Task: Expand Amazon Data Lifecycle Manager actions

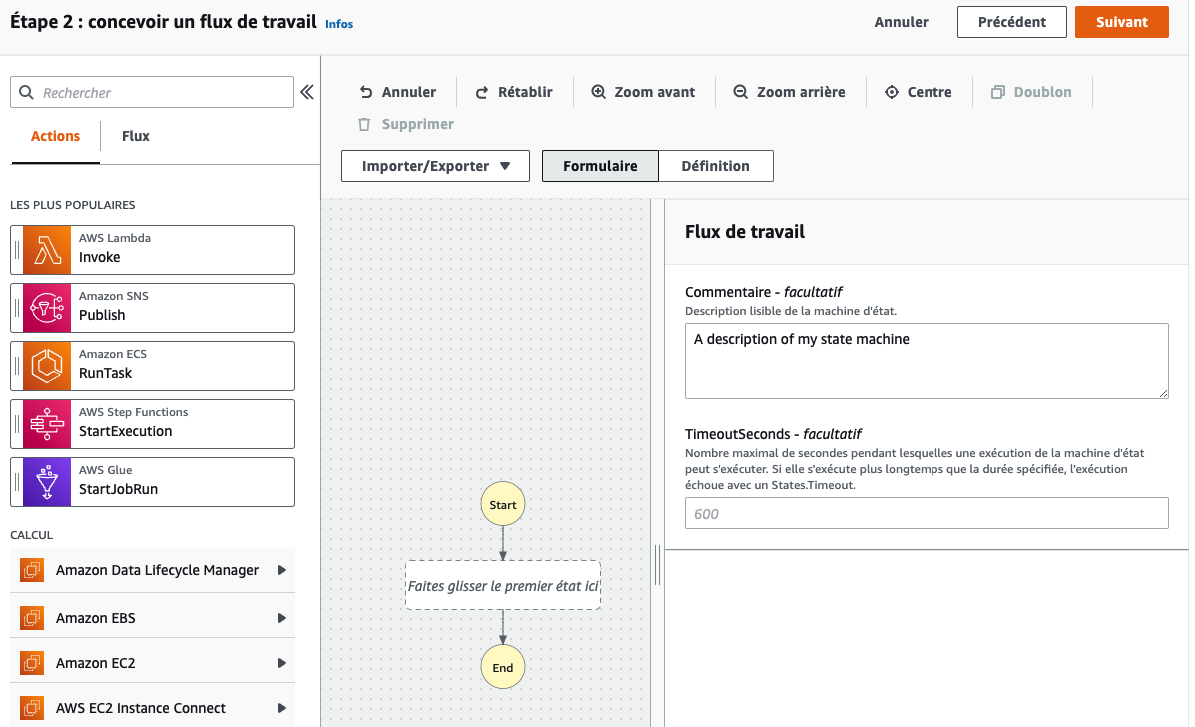Action: tap(281, 570)
